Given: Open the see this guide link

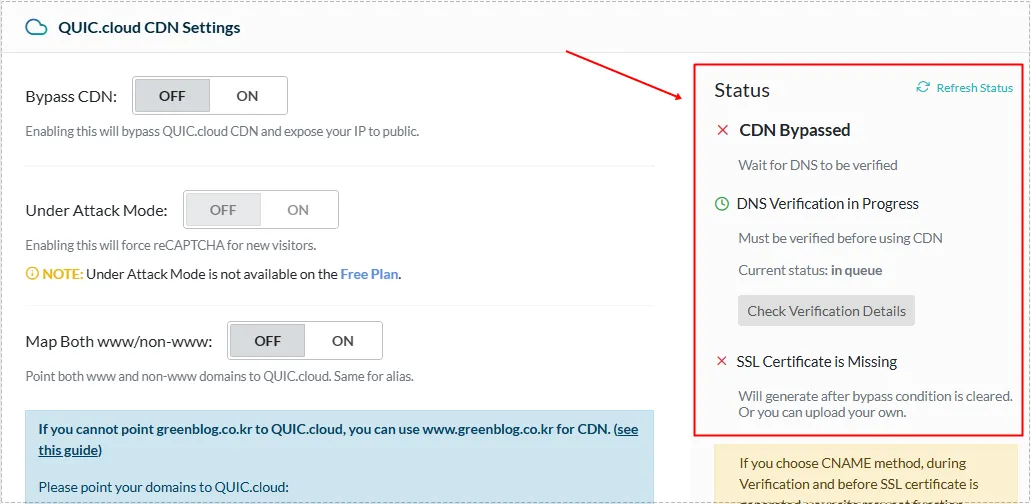Looking at the screenshot, I should [x=338, y=440].
